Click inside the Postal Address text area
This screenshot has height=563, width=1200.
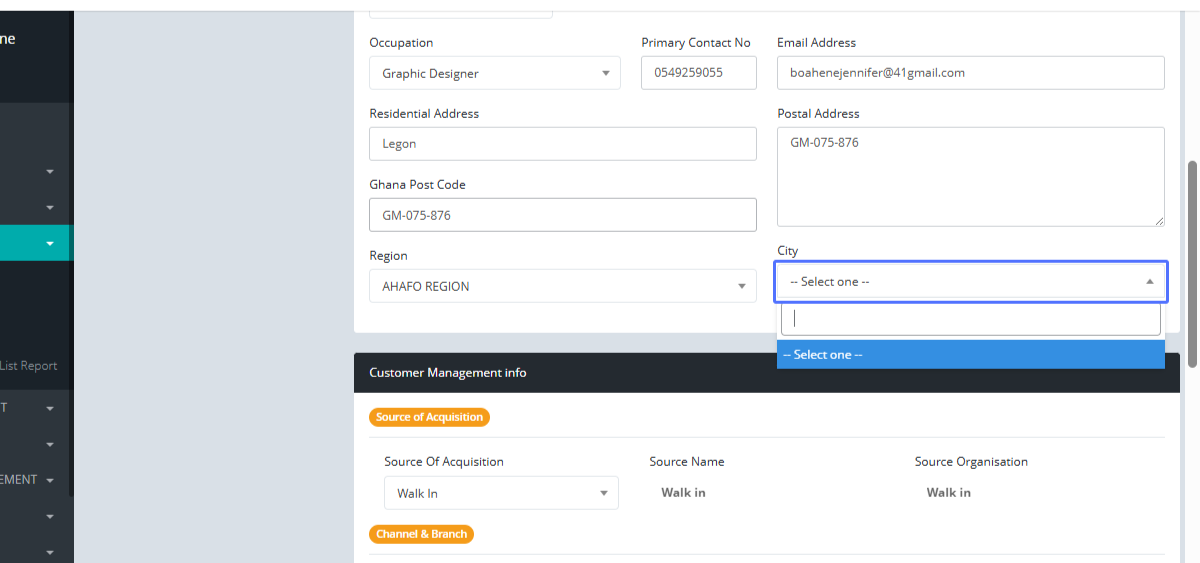[x=970, y=176]
